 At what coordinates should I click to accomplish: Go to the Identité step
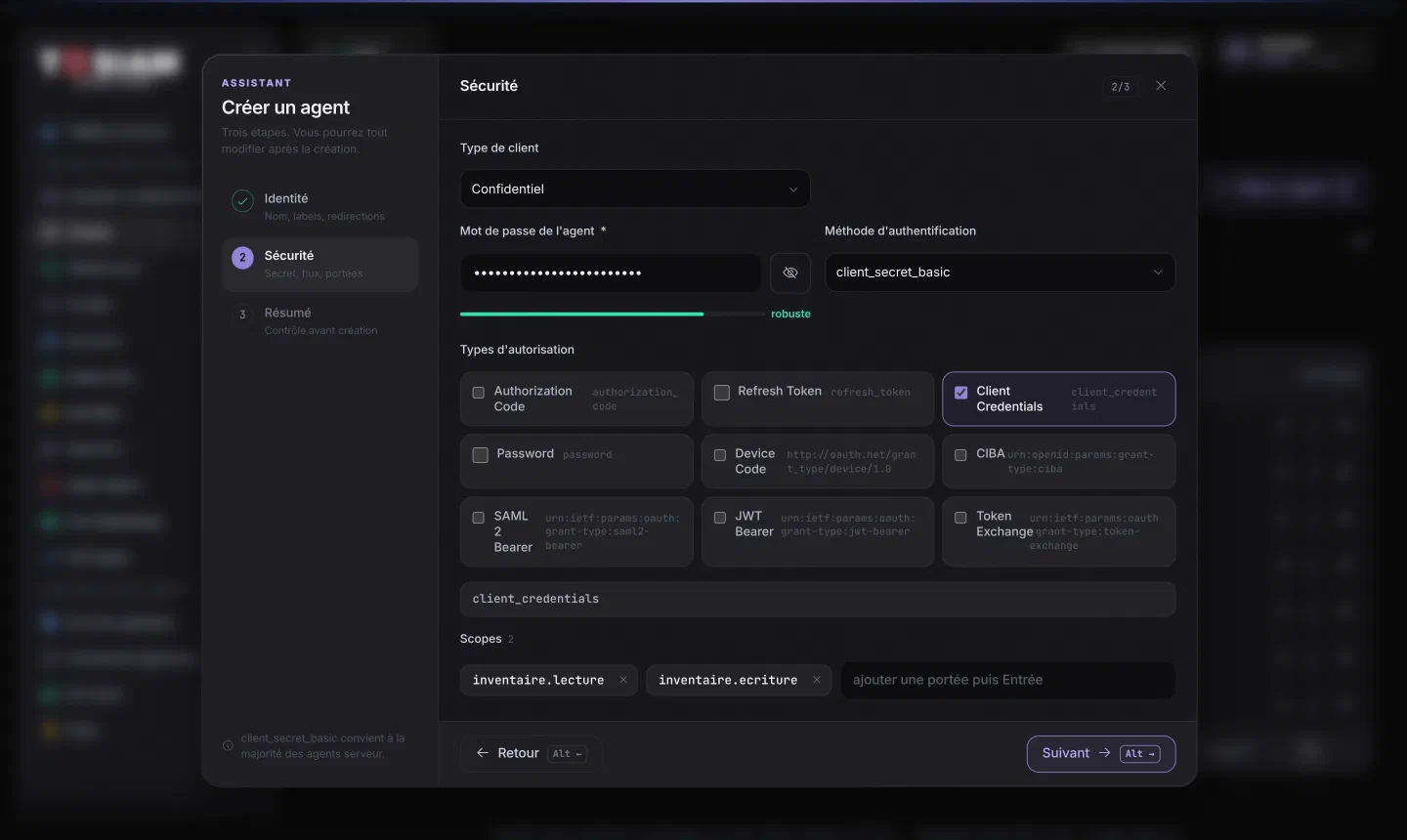click(320, 206)
